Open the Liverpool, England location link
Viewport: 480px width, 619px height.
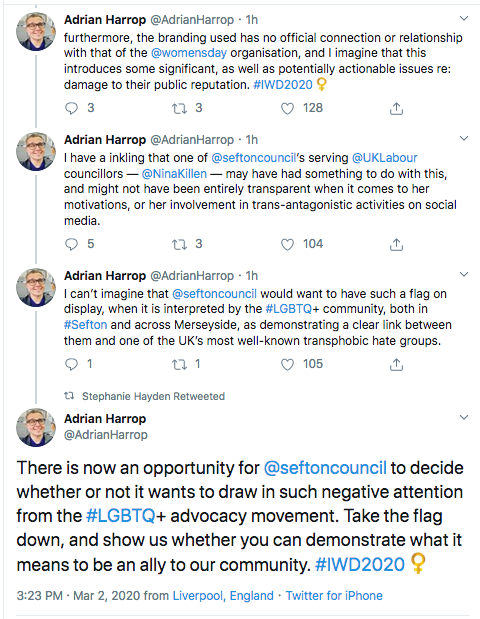point(223,595)
